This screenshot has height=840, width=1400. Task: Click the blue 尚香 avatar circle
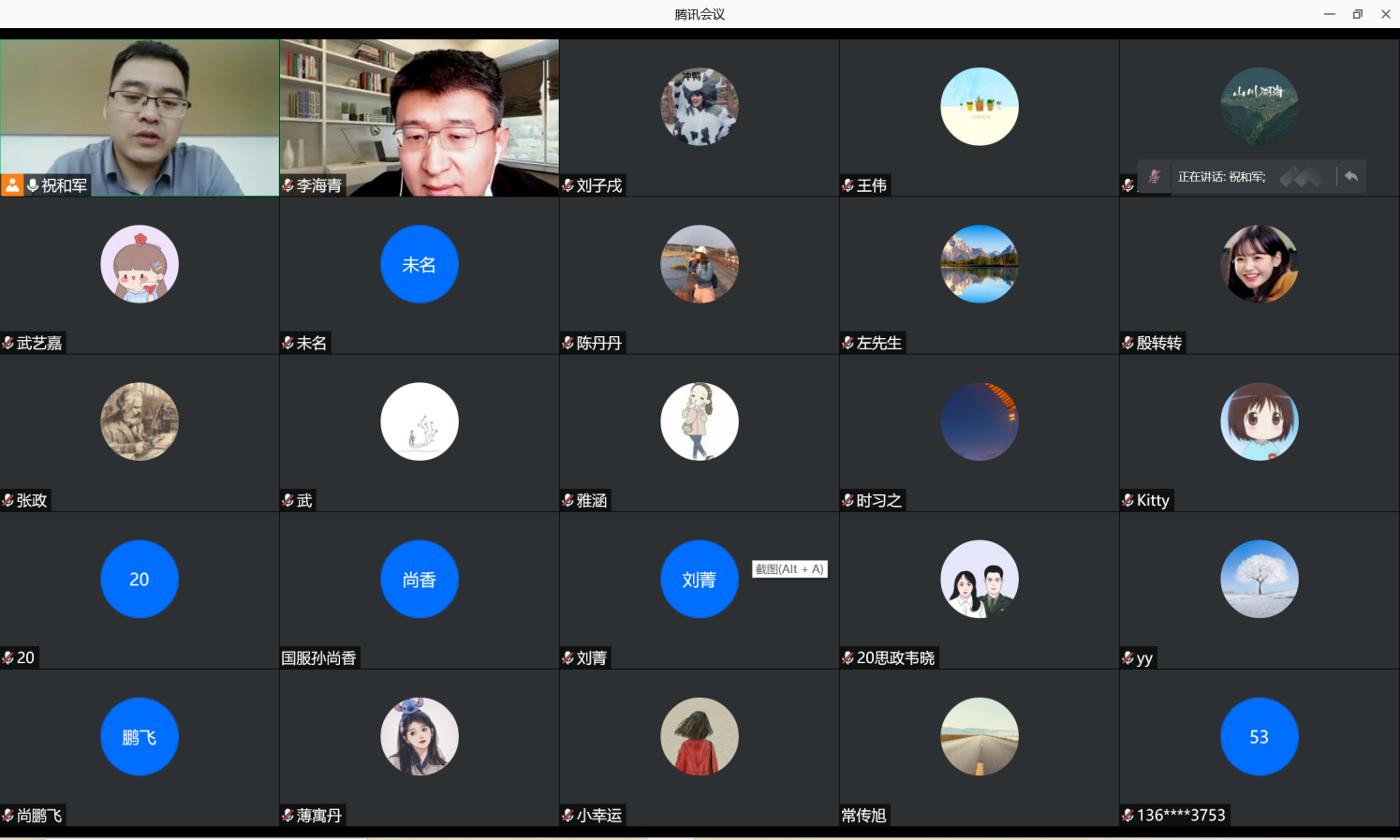click(420, 579)
